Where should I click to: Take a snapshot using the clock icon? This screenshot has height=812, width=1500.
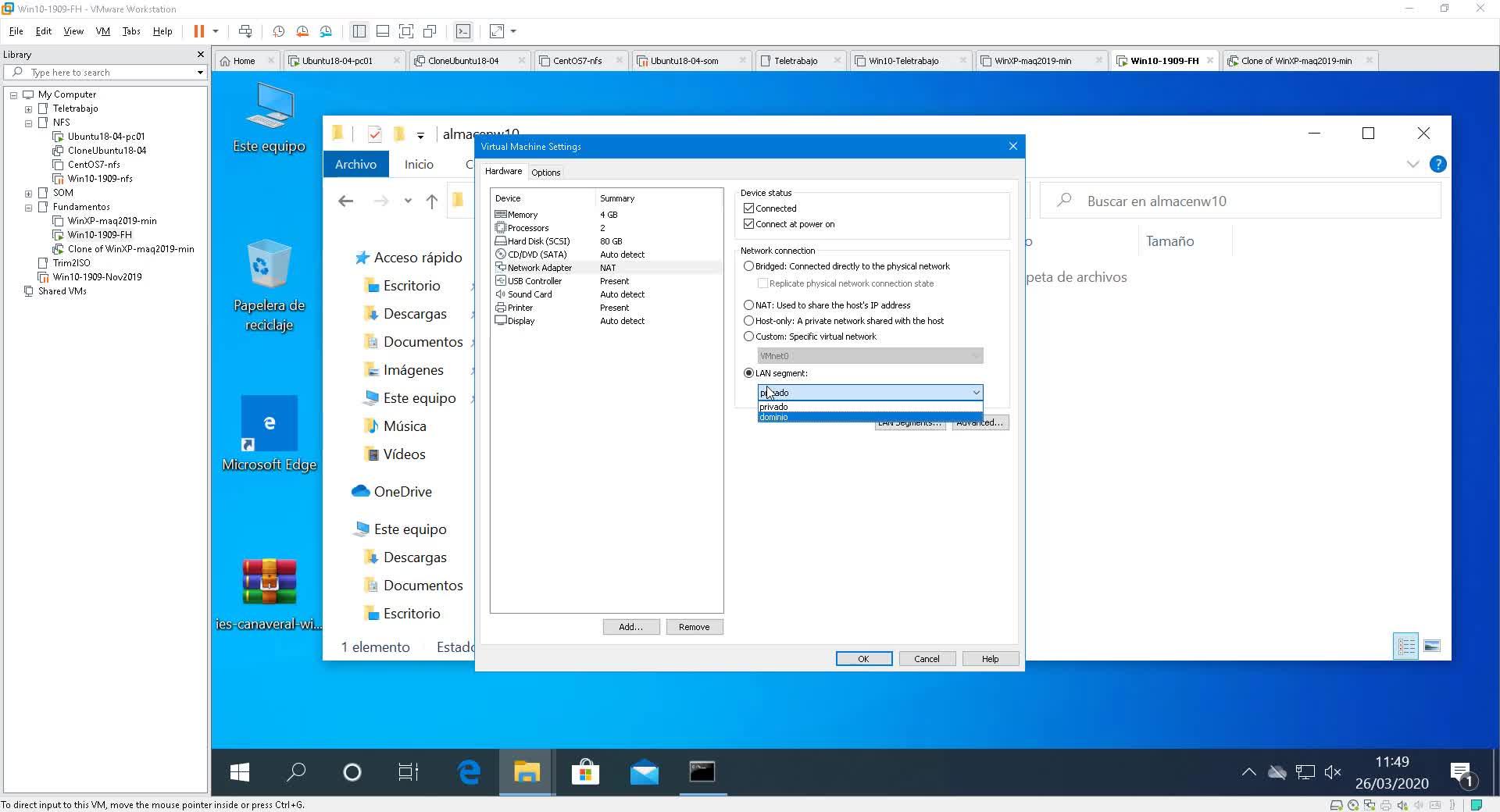click(278, 31)
